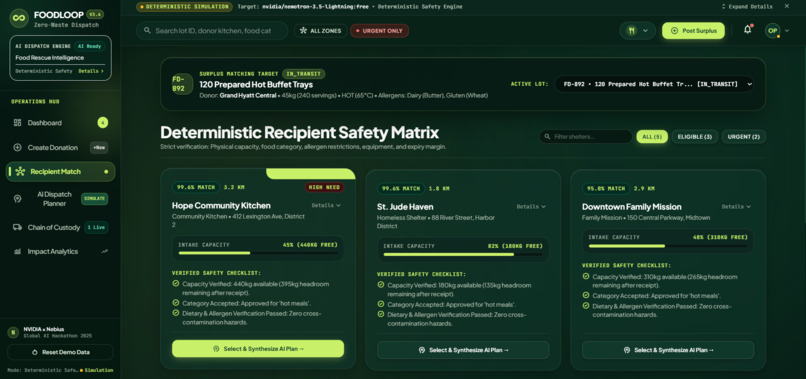Screen dimensions: 806x379
Task: Click the v3.4 version badge
Action: pyautogui.click(x=94, y=14)
